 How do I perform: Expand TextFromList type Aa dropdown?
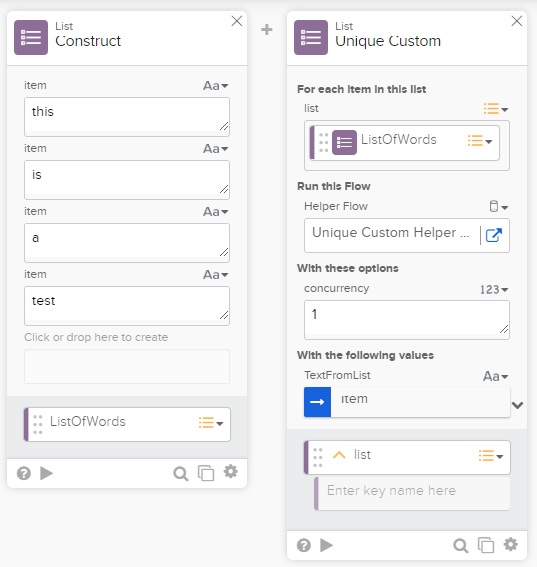tap(495, 376)
